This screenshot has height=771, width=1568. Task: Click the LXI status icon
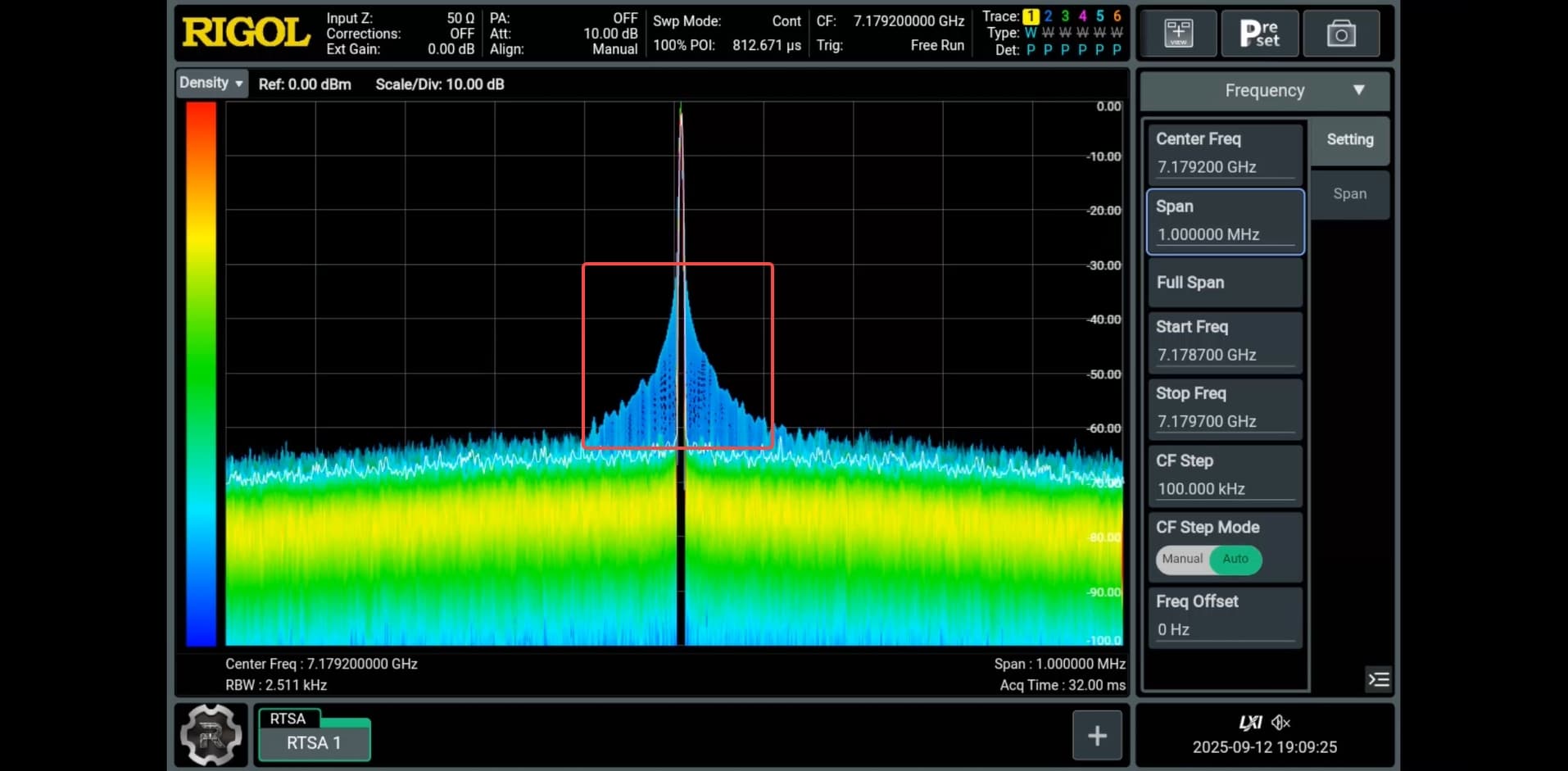[1250, 723]
